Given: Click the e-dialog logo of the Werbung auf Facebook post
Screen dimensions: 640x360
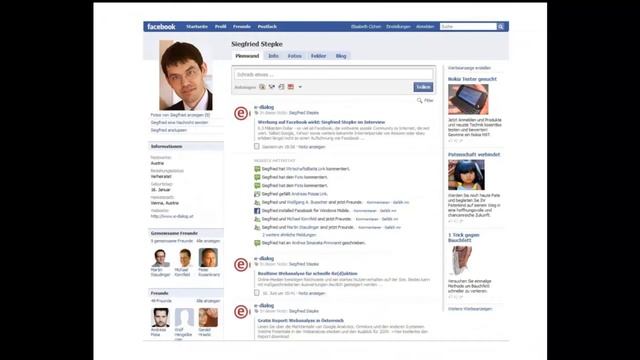Looking at the screenshot, I should pos(241,113).
